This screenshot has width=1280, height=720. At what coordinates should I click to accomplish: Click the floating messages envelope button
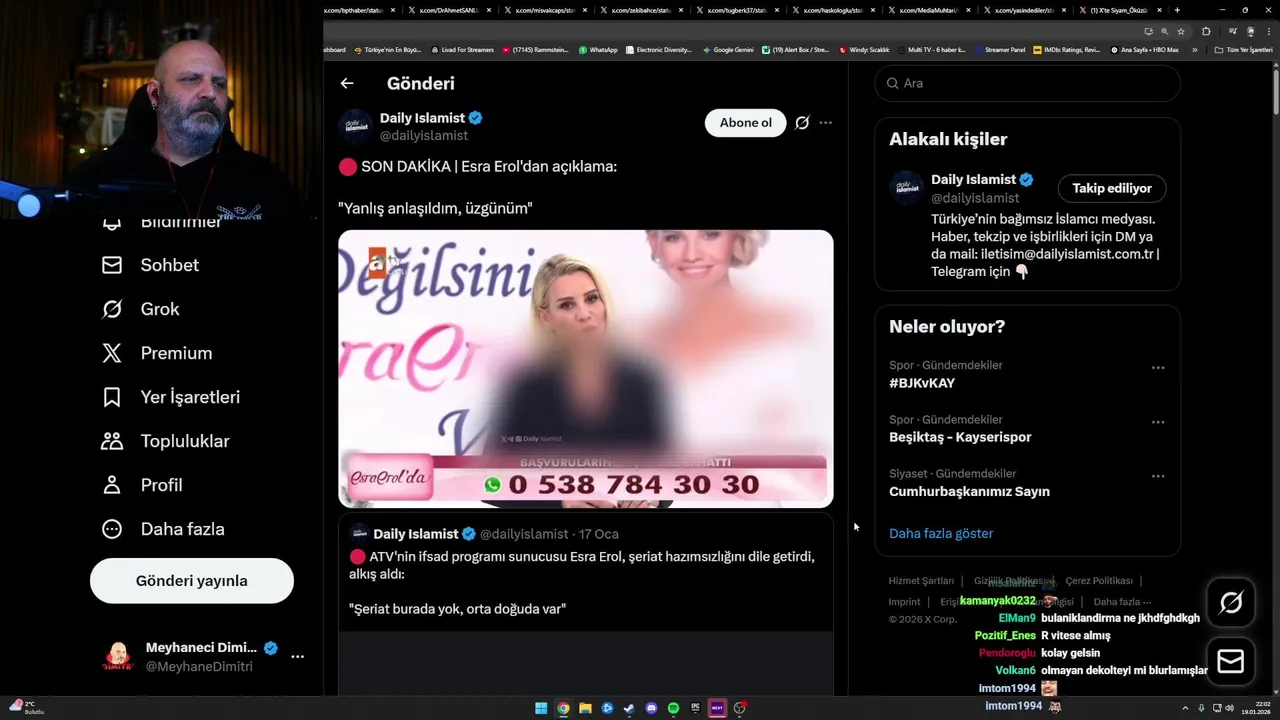[x=1231, y=661]
